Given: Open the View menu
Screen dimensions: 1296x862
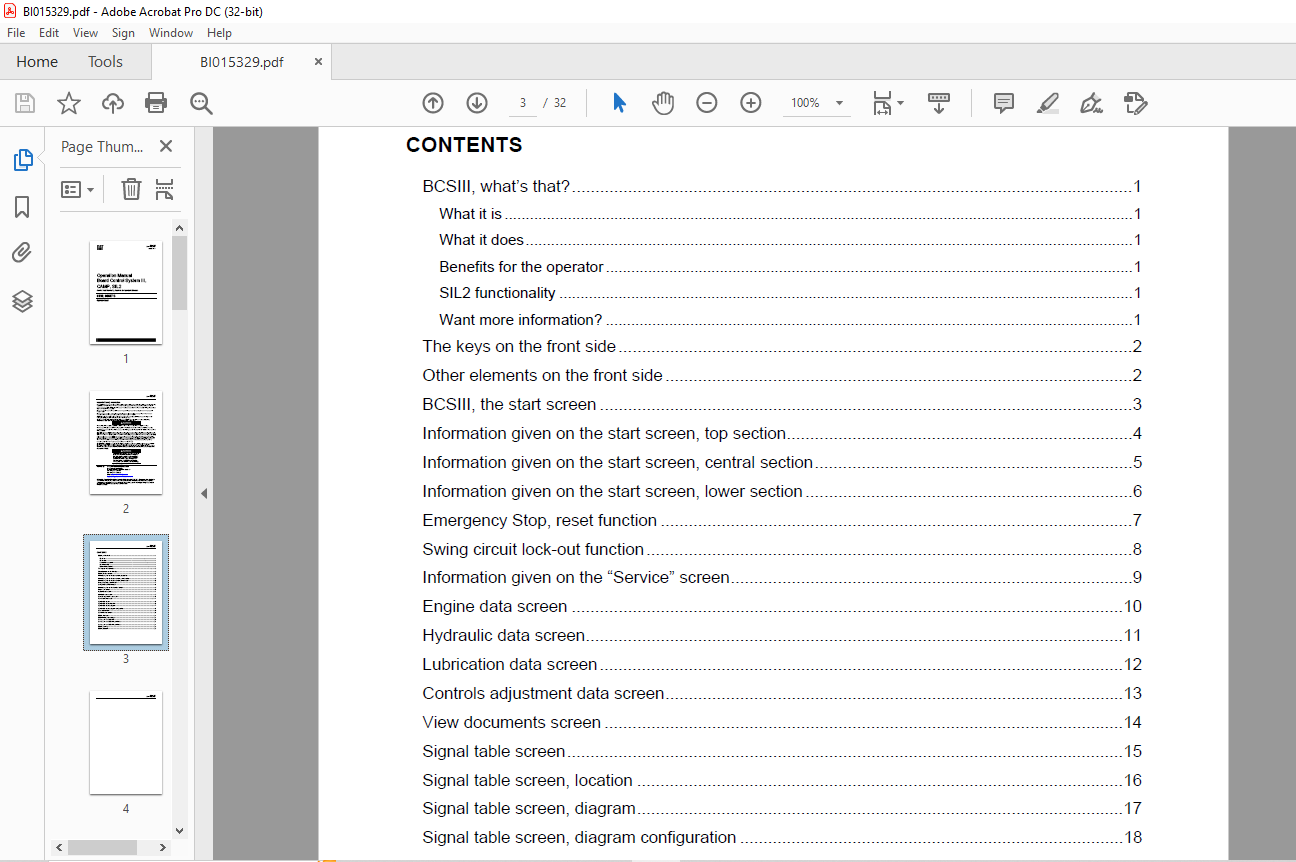Looking at the screenshot, I should click(x=85, y=33).
